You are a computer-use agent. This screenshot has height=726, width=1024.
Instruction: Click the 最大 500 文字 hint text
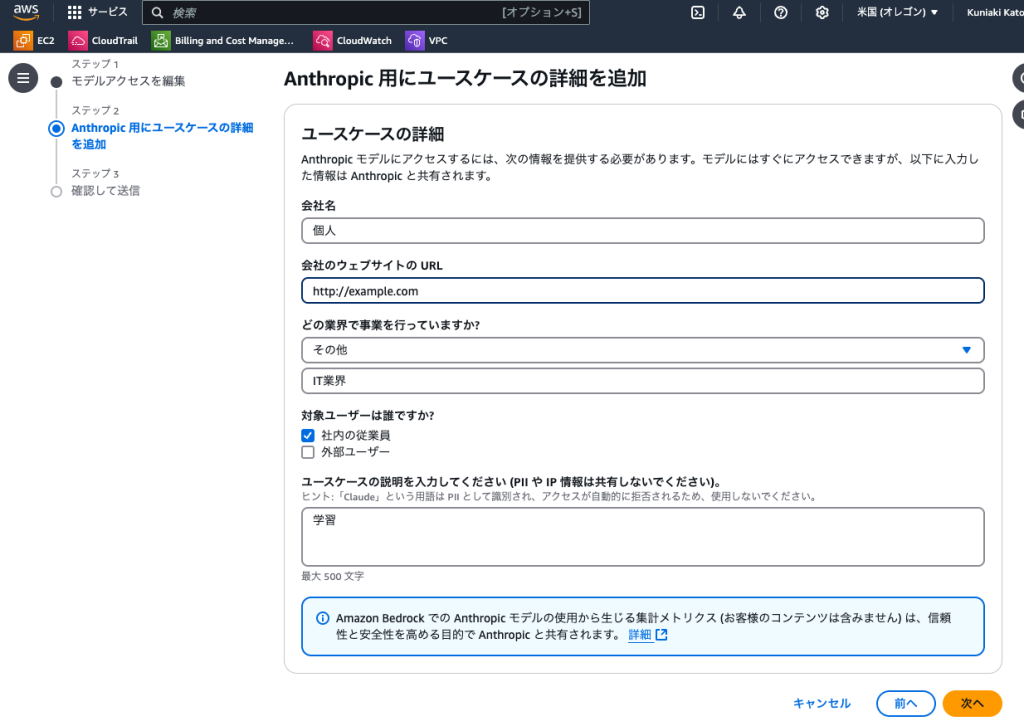tap(332, 576)
